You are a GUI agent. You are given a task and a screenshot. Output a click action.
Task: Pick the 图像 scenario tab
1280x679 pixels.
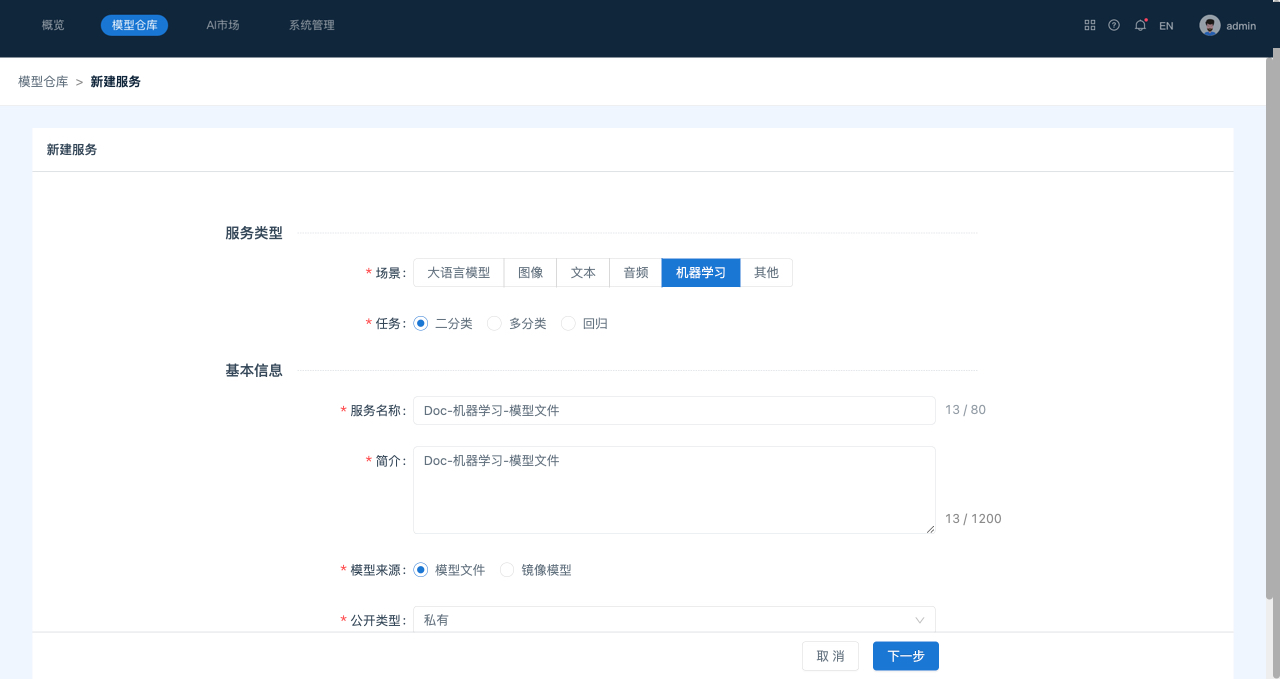point(530,272)
